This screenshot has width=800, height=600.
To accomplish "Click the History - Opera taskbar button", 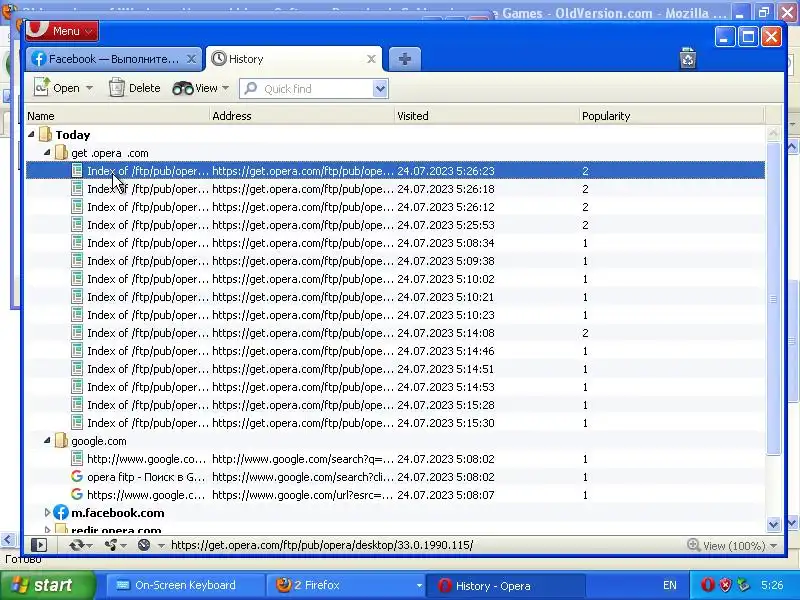I will 505,586.
